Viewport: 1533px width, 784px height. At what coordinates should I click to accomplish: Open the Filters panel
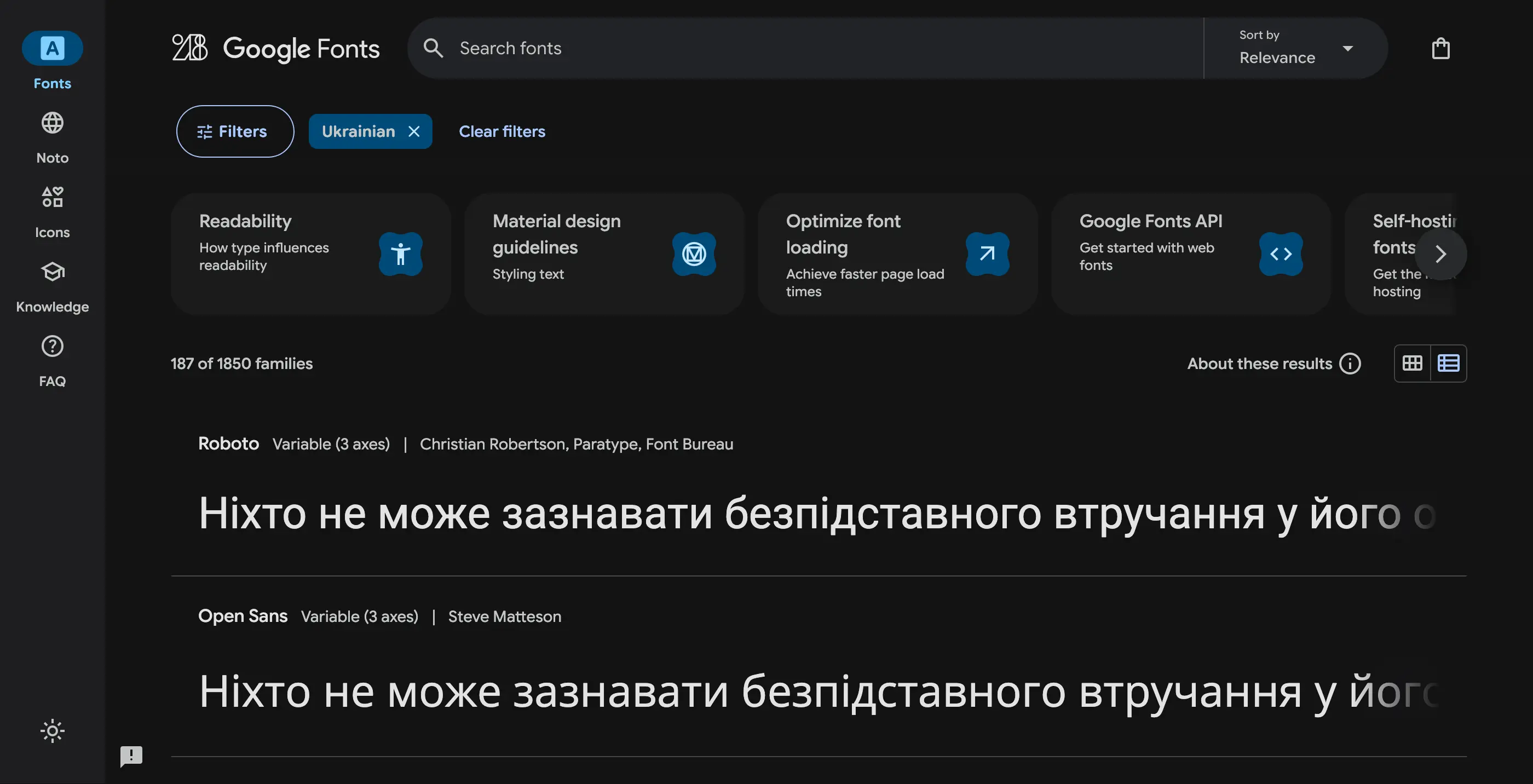point(235,131)
